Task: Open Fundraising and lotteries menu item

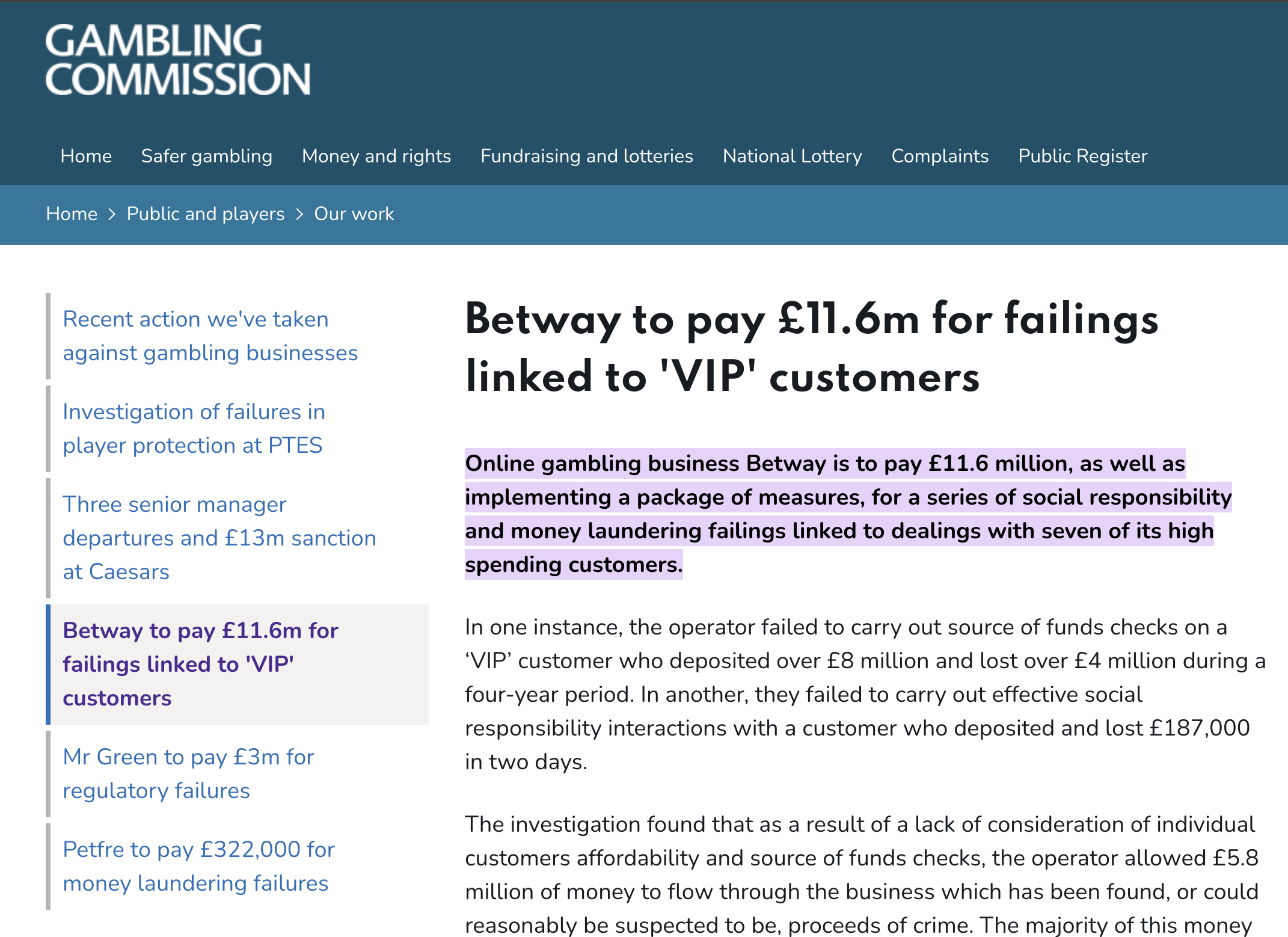Action: pos(587,156)
